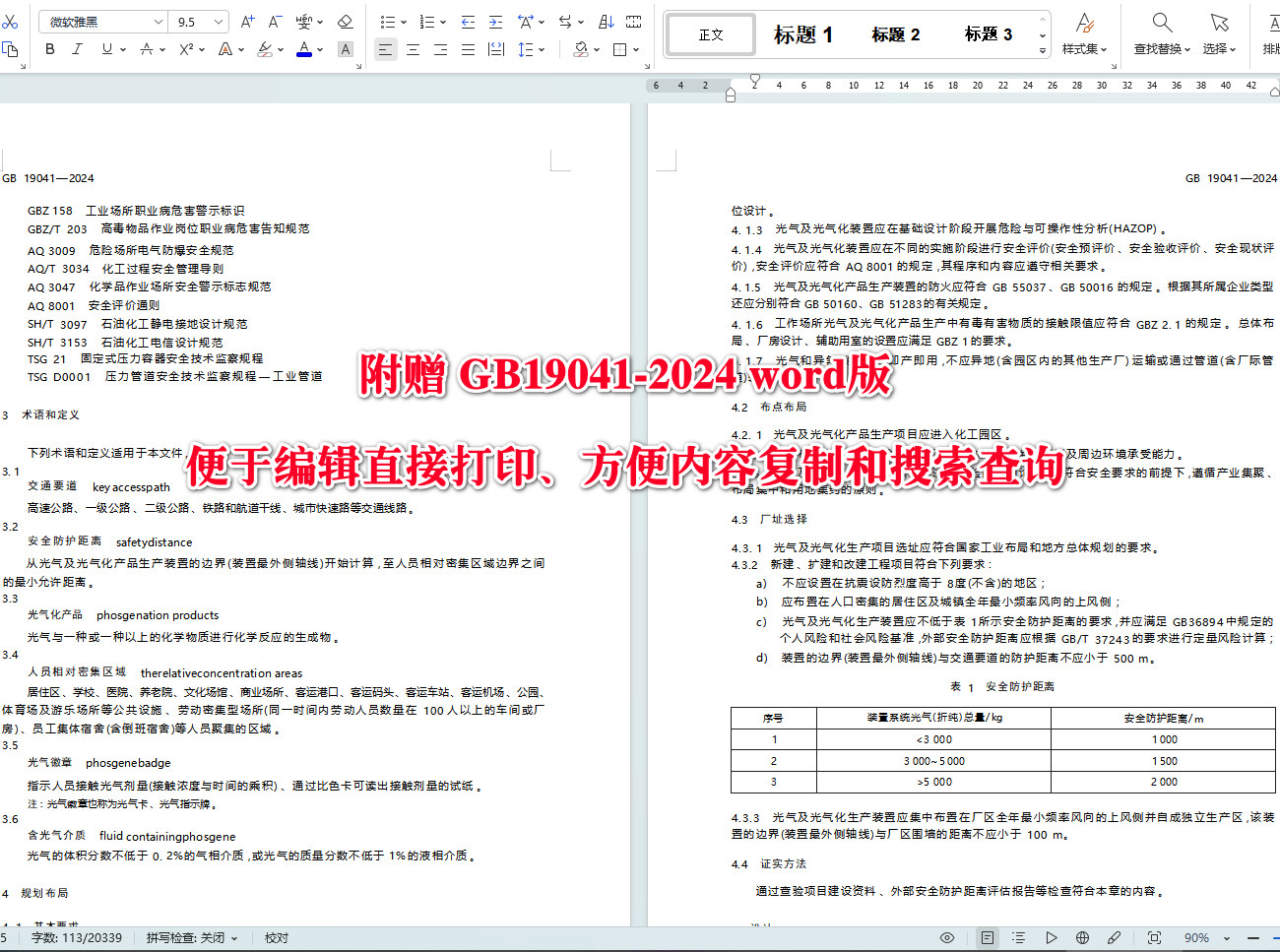The height and width of the screenshot is (952, 1280).
Task: Toggle superscript X² button
Action: coord(186,48)
